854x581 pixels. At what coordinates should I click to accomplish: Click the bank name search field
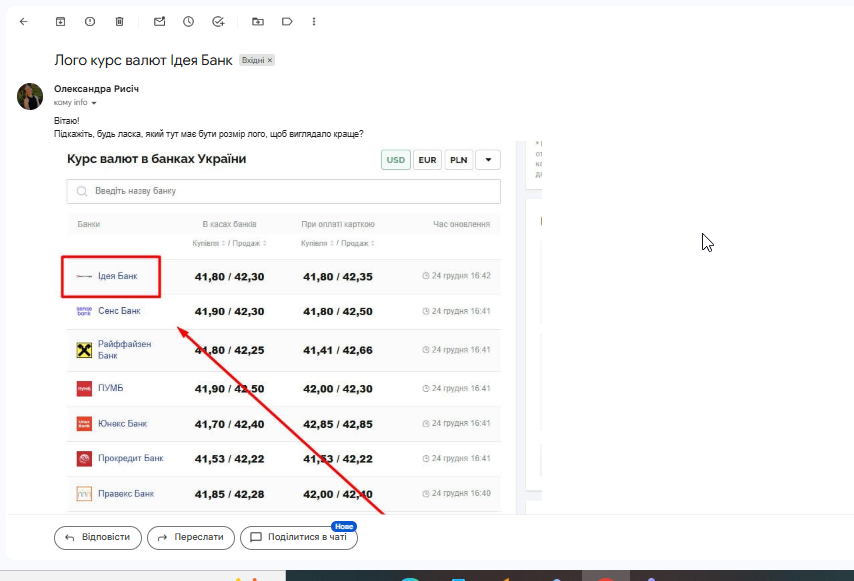(284, 191)
